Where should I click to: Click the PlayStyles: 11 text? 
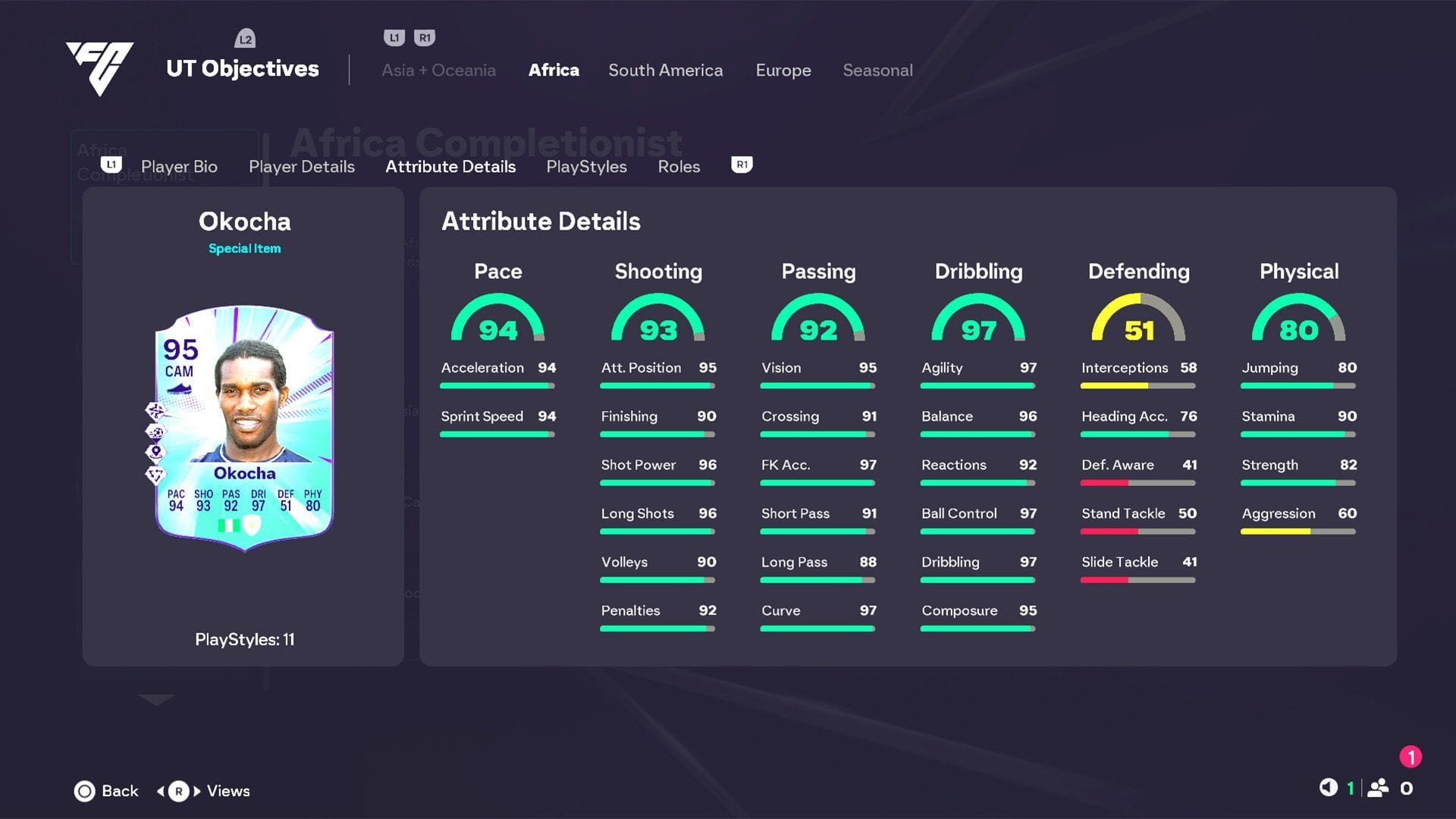[x=244, y=639]
